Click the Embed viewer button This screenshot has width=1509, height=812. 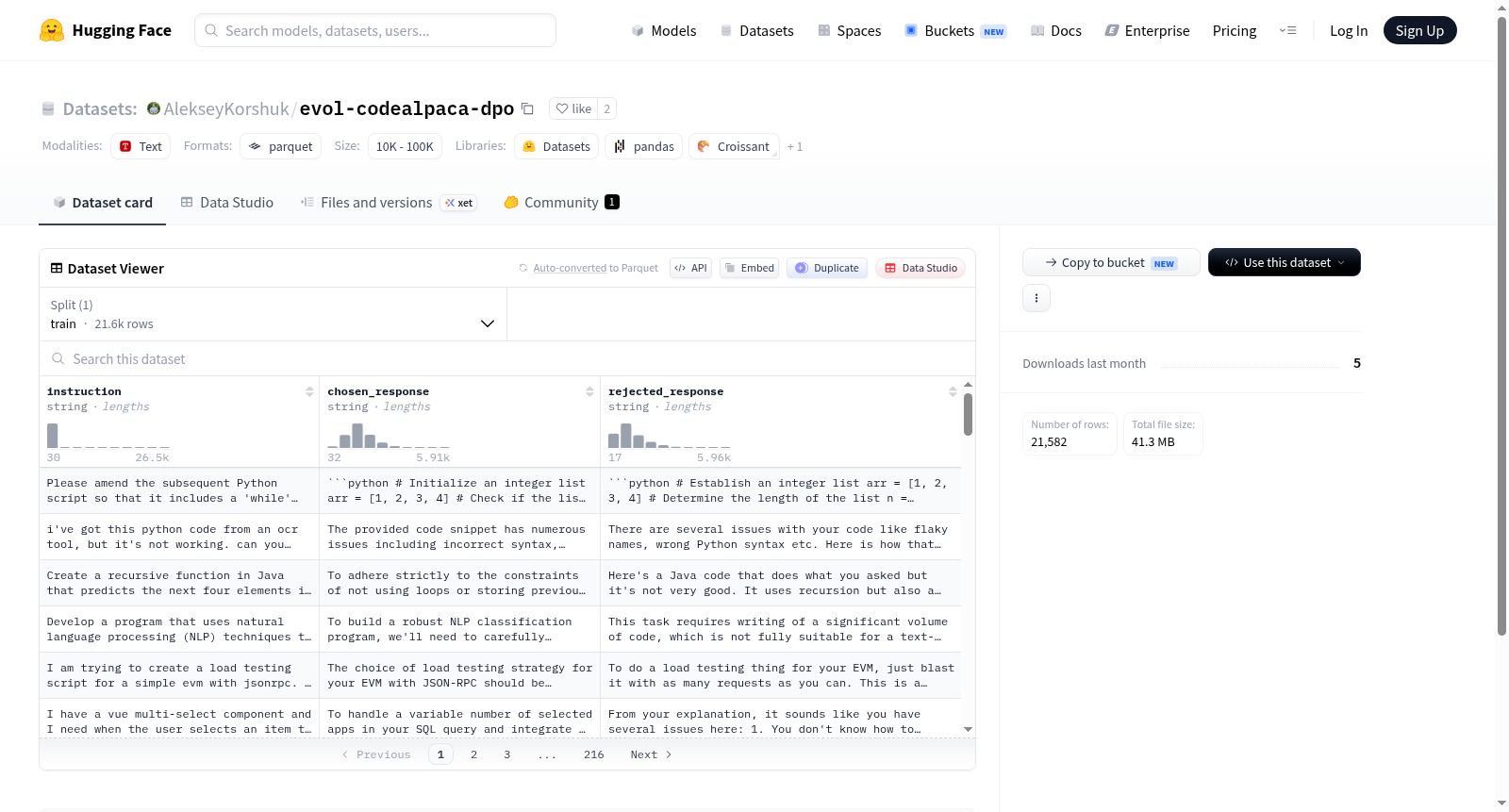click(748, 268)
